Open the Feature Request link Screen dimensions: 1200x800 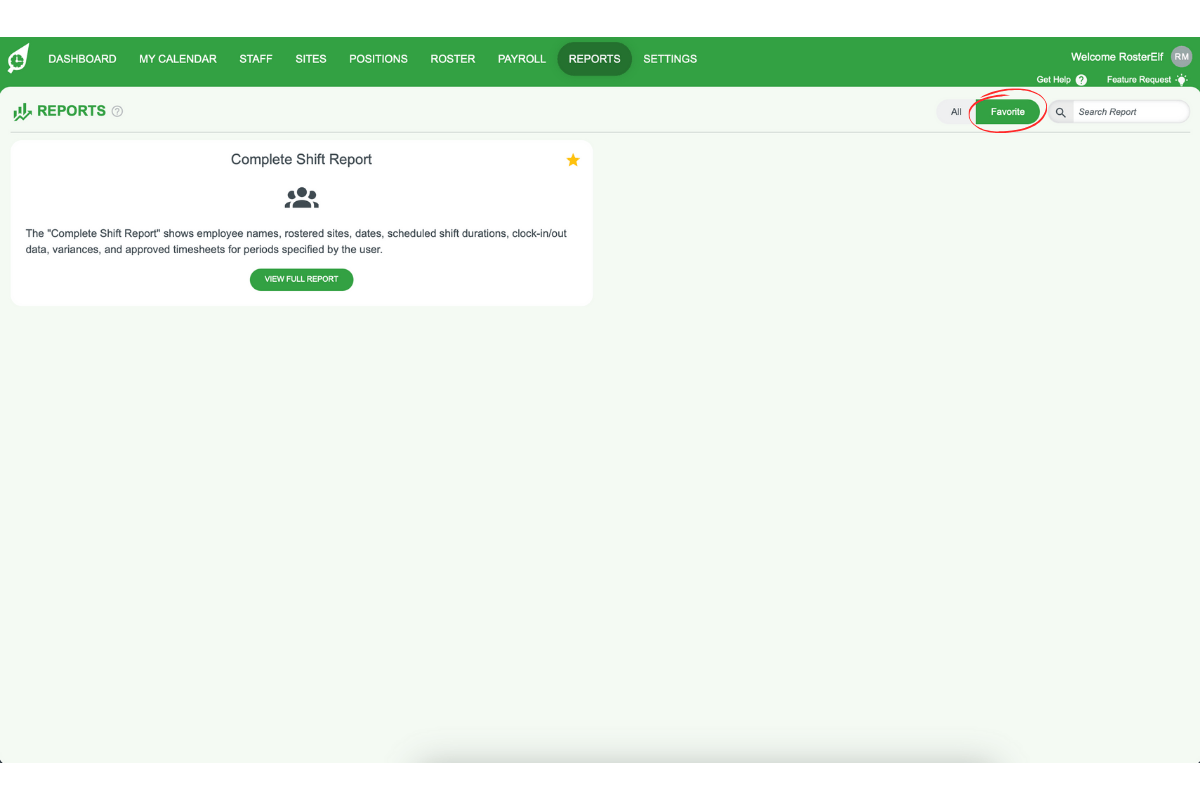point(1139,80)
